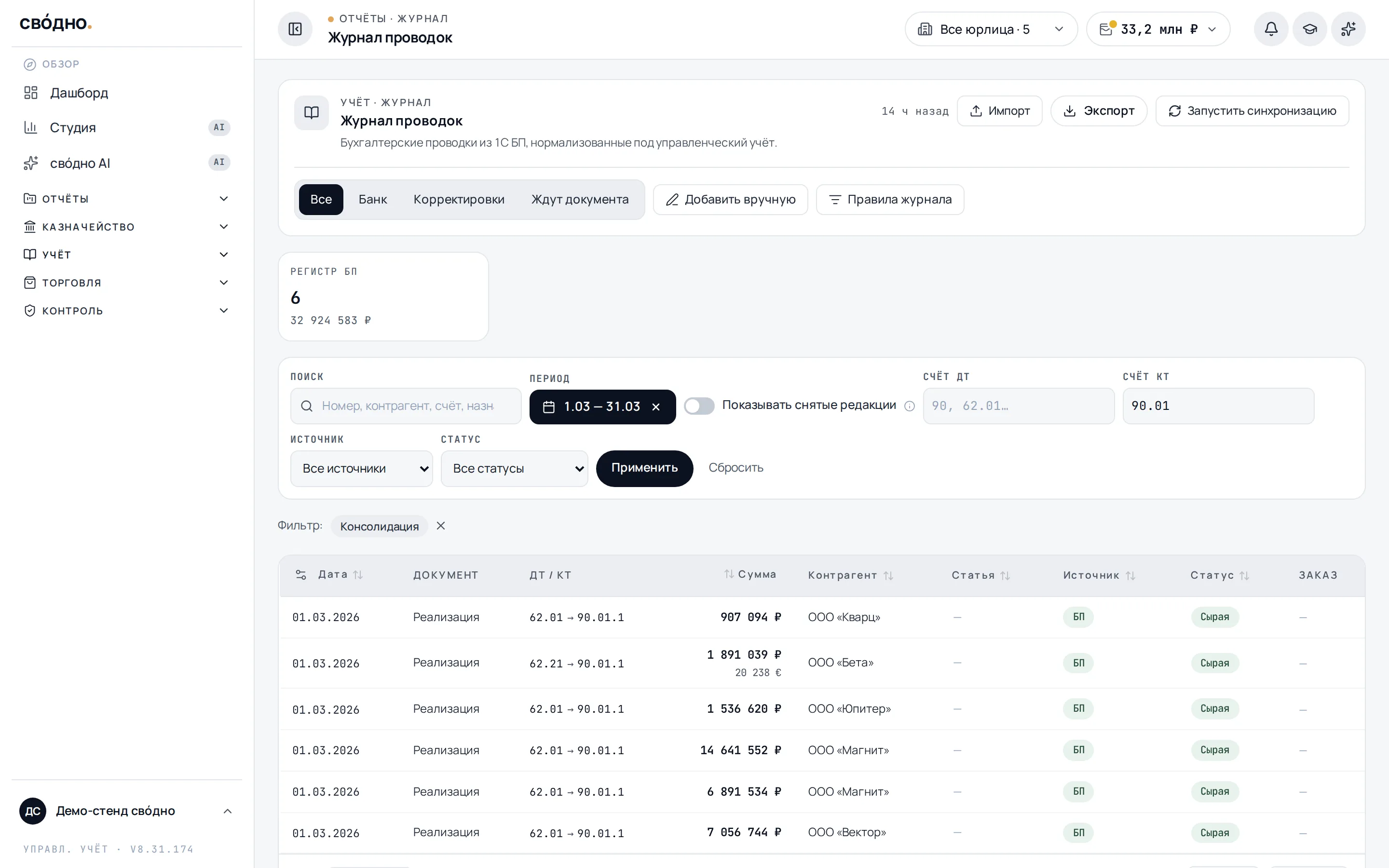Open Правила журнала

(890, 199)
